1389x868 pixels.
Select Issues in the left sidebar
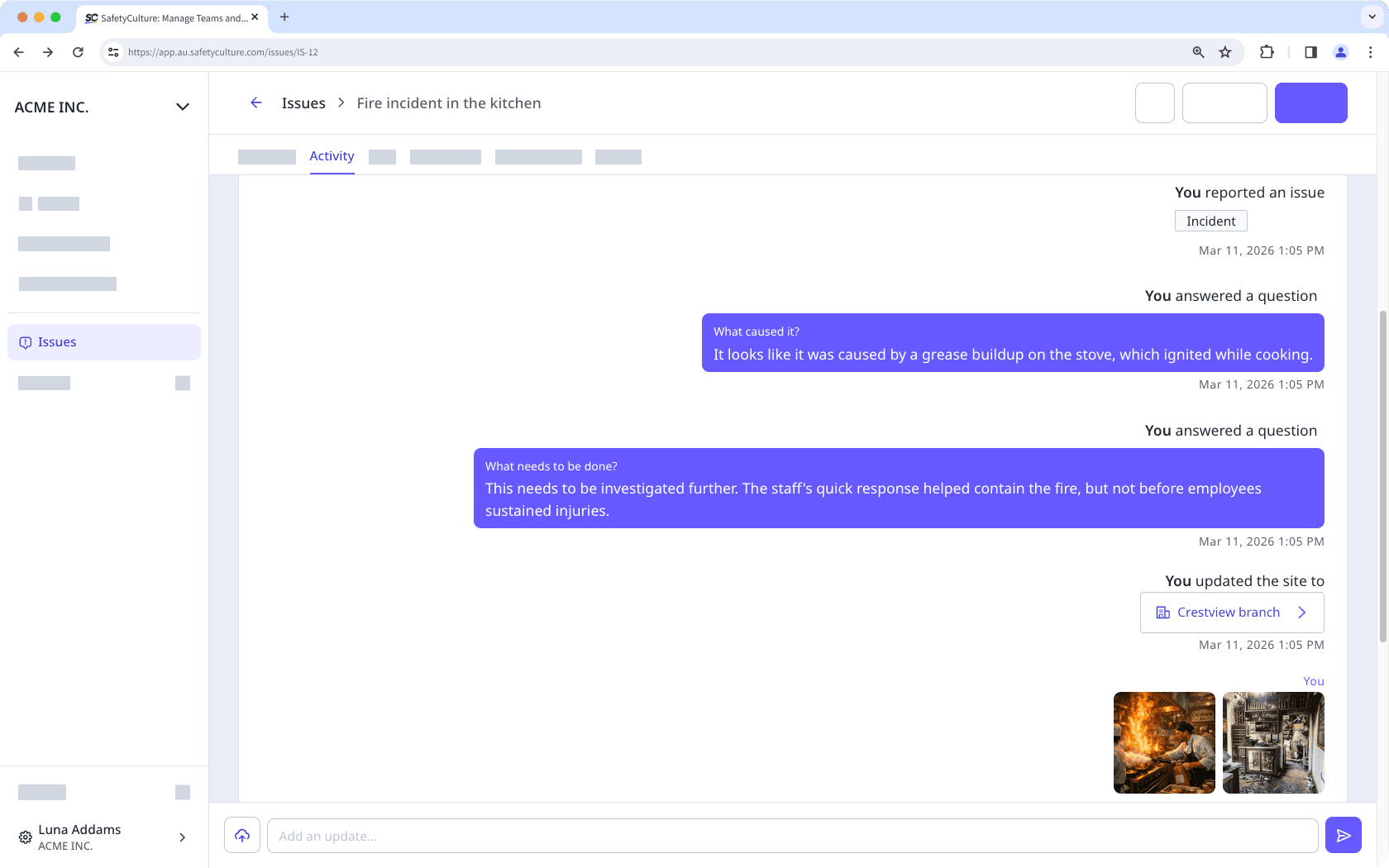point(104,342)
